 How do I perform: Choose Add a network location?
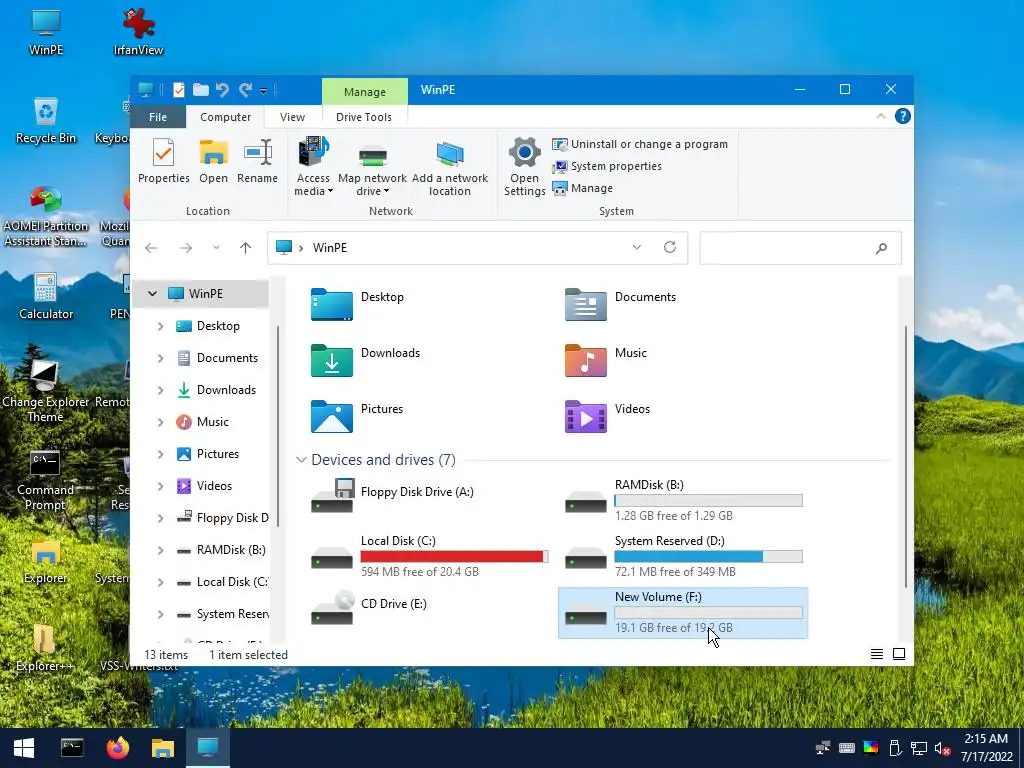tap(449, 167)
